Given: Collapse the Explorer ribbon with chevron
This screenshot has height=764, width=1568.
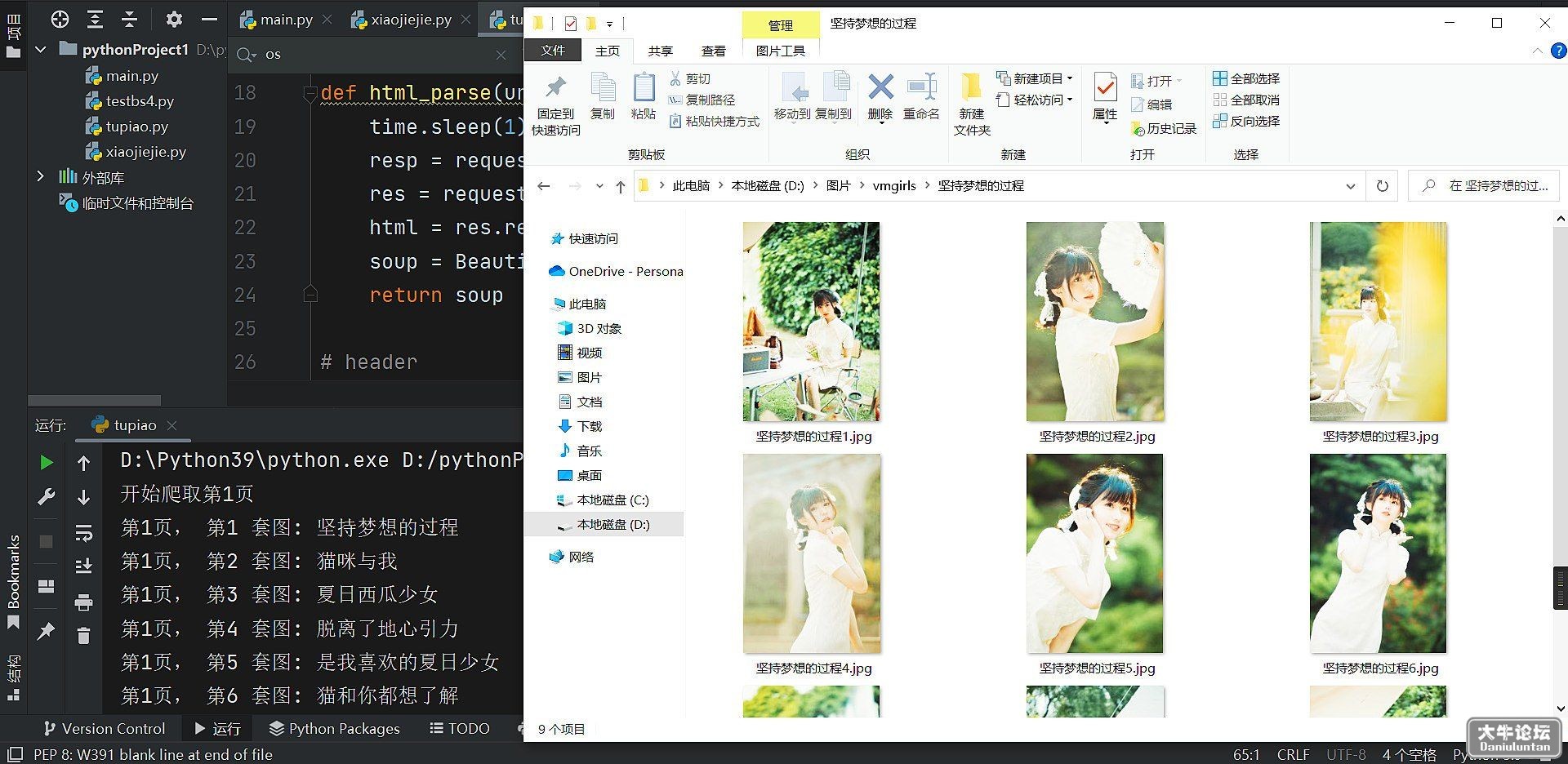Looking at the screenshot, I should click(x=1537, y=51).
